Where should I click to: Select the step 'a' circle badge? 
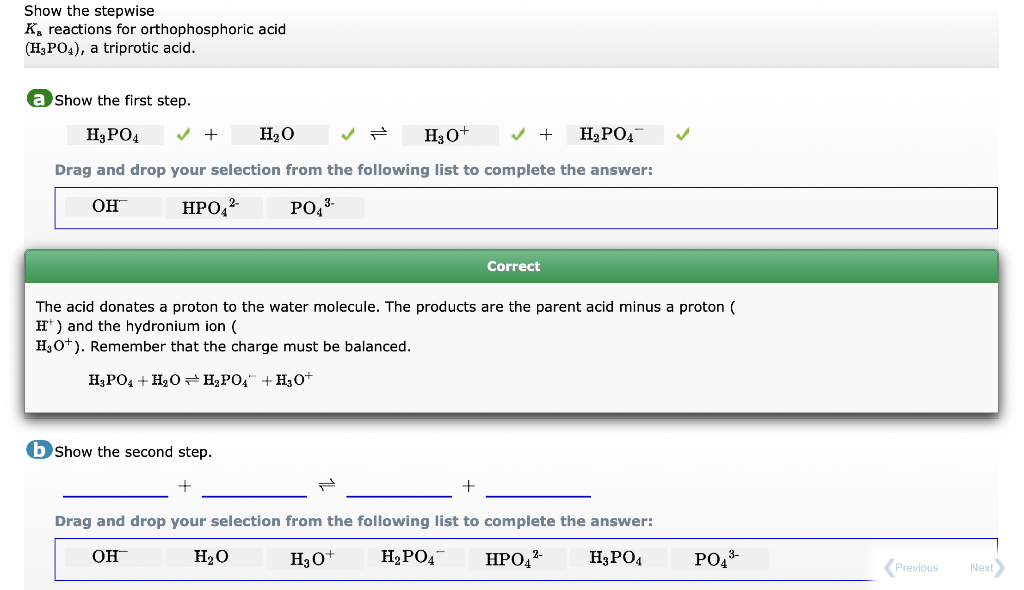tap(38, 100)
